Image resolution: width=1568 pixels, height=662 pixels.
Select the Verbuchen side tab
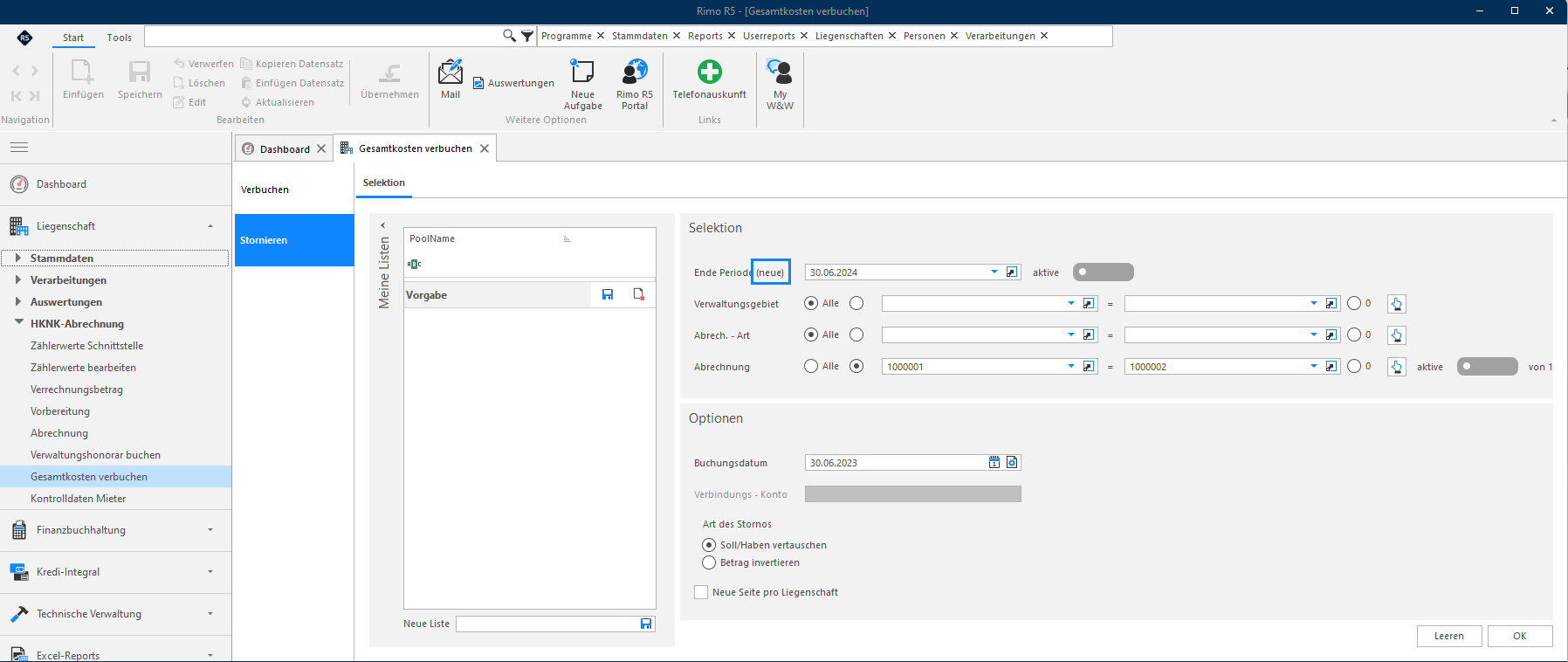pos(294,190)
